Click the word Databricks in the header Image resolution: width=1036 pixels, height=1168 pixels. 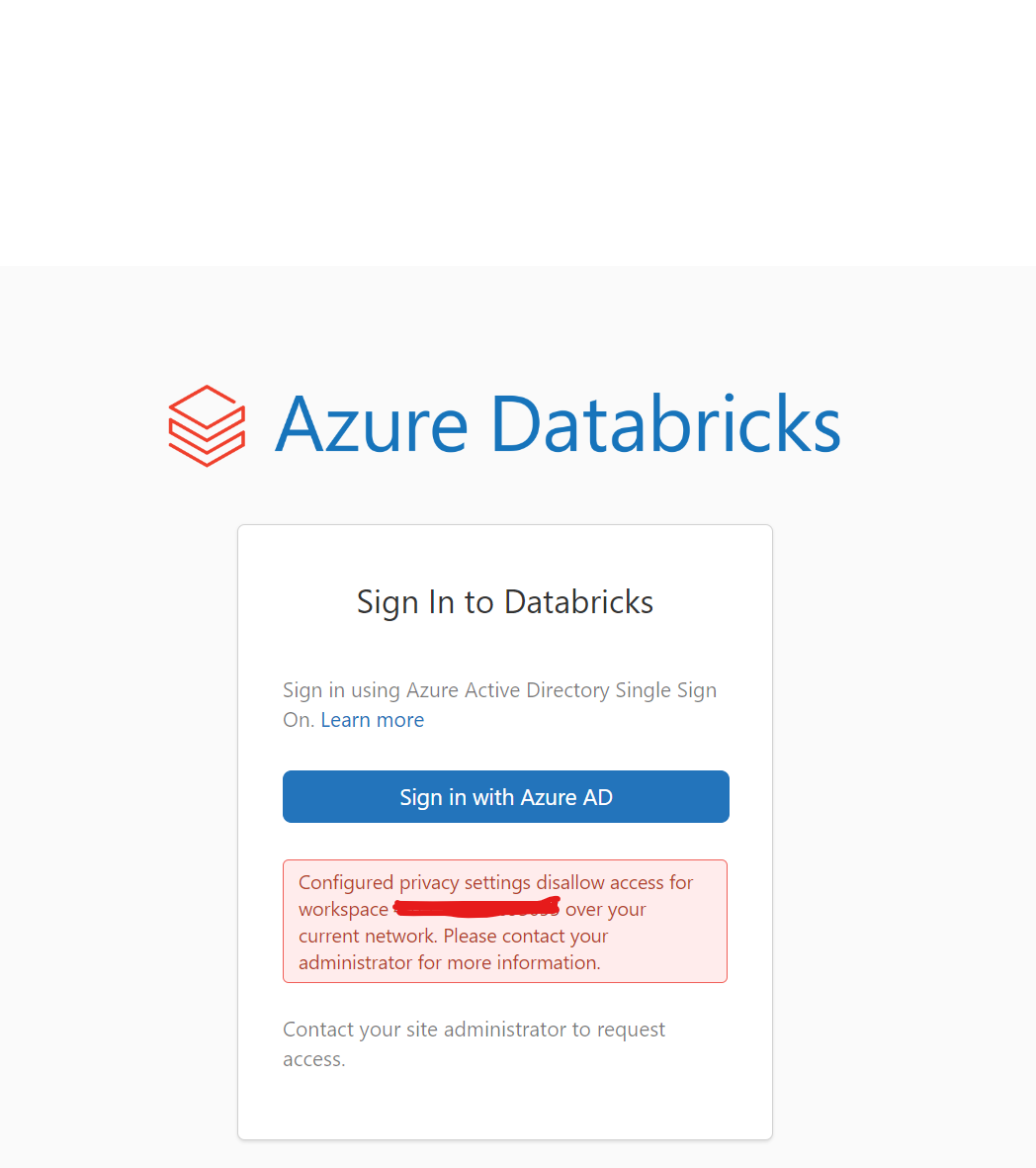[664, 425]
